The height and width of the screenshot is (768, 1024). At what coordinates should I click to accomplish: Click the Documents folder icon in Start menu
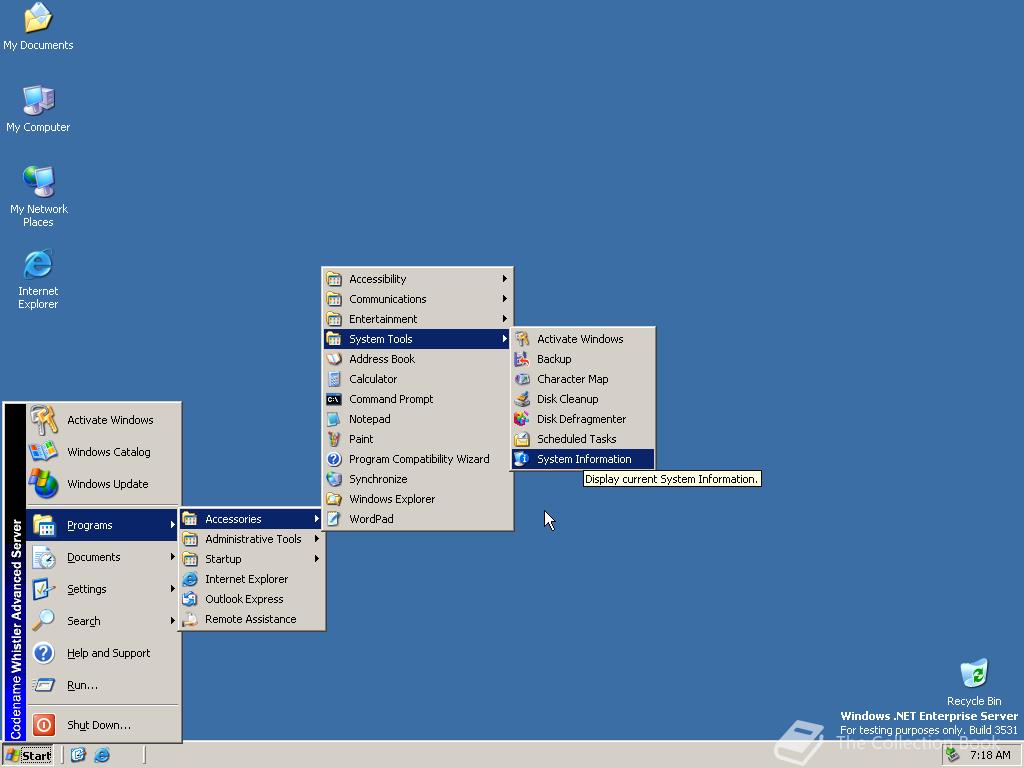44,557
